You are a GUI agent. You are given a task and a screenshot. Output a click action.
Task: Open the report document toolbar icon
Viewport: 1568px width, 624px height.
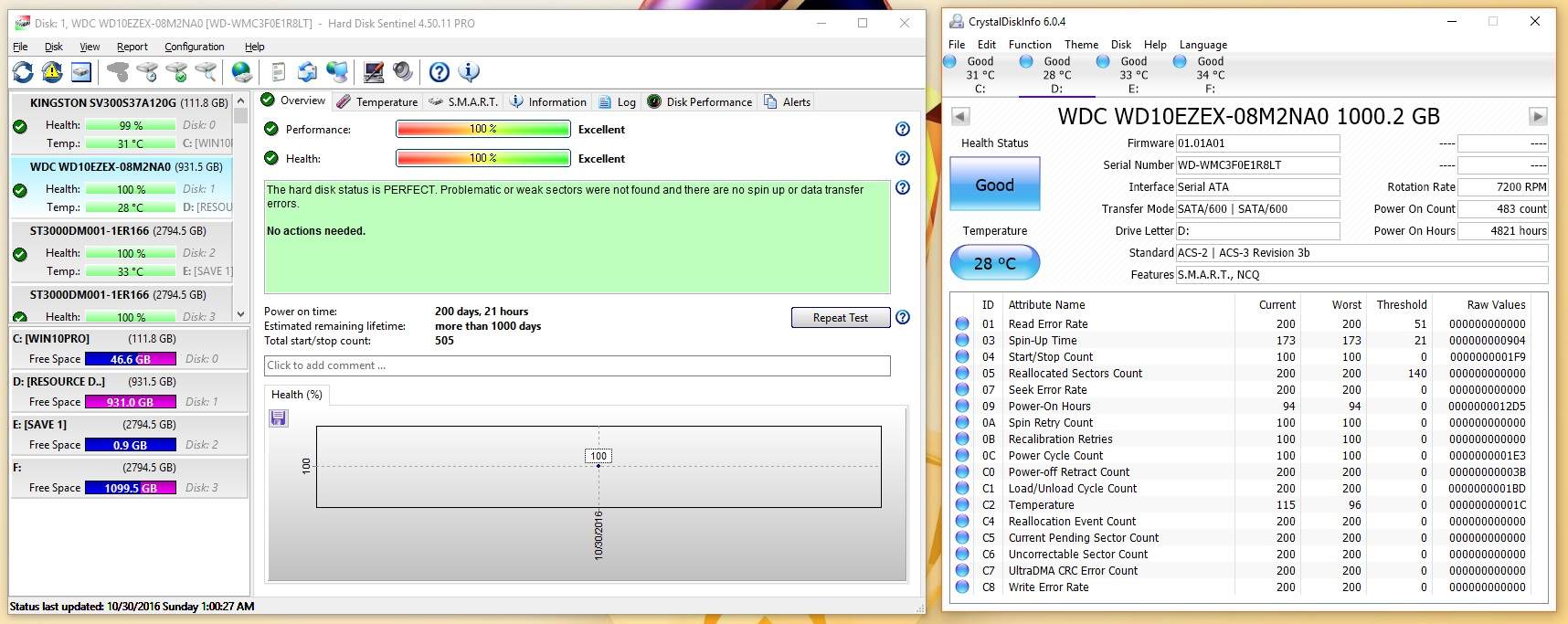pyautogui.click(x=279, y=71)
